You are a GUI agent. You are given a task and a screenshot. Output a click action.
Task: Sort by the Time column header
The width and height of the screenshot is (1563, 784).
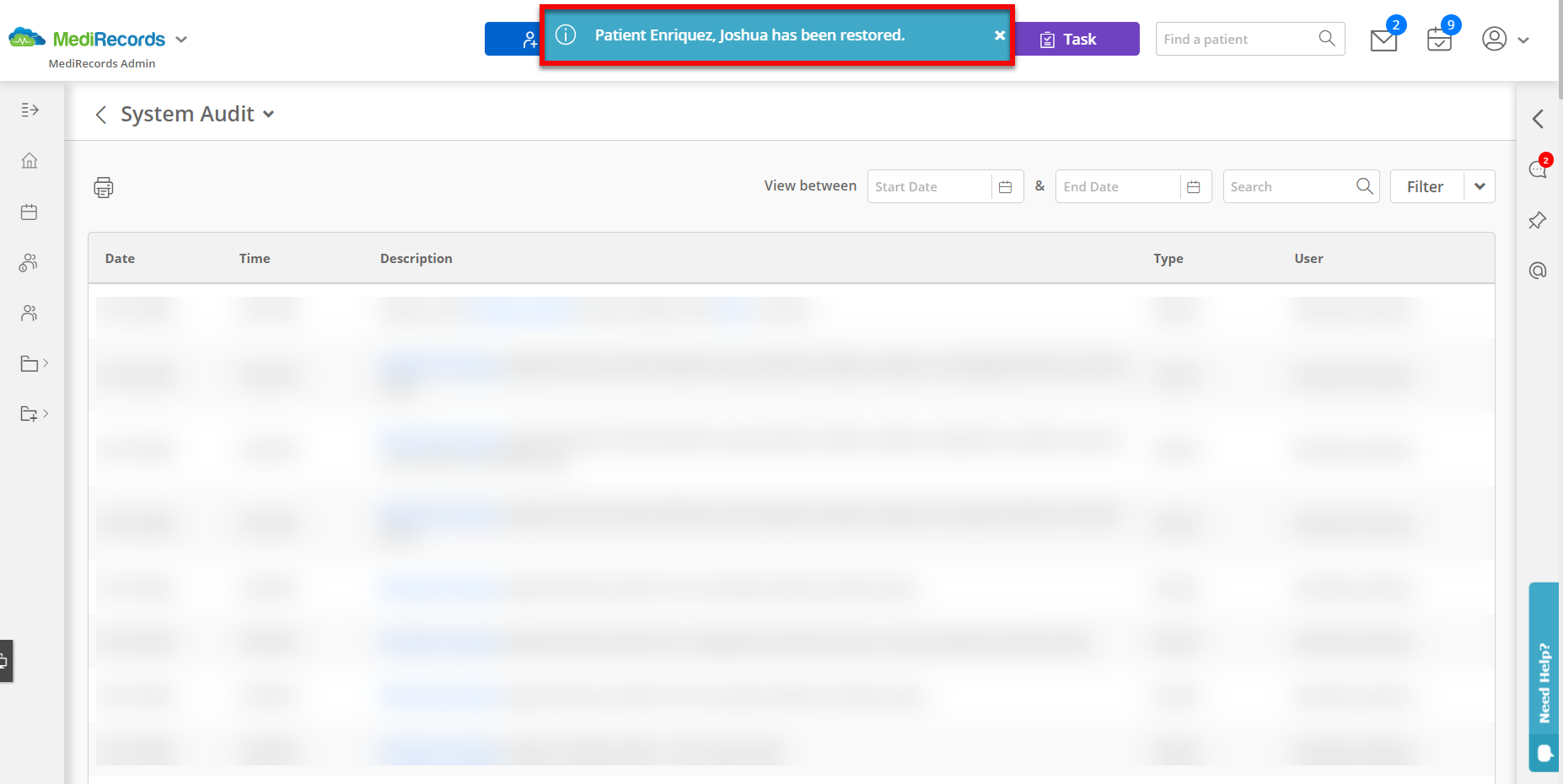click(x=255, y=258)
